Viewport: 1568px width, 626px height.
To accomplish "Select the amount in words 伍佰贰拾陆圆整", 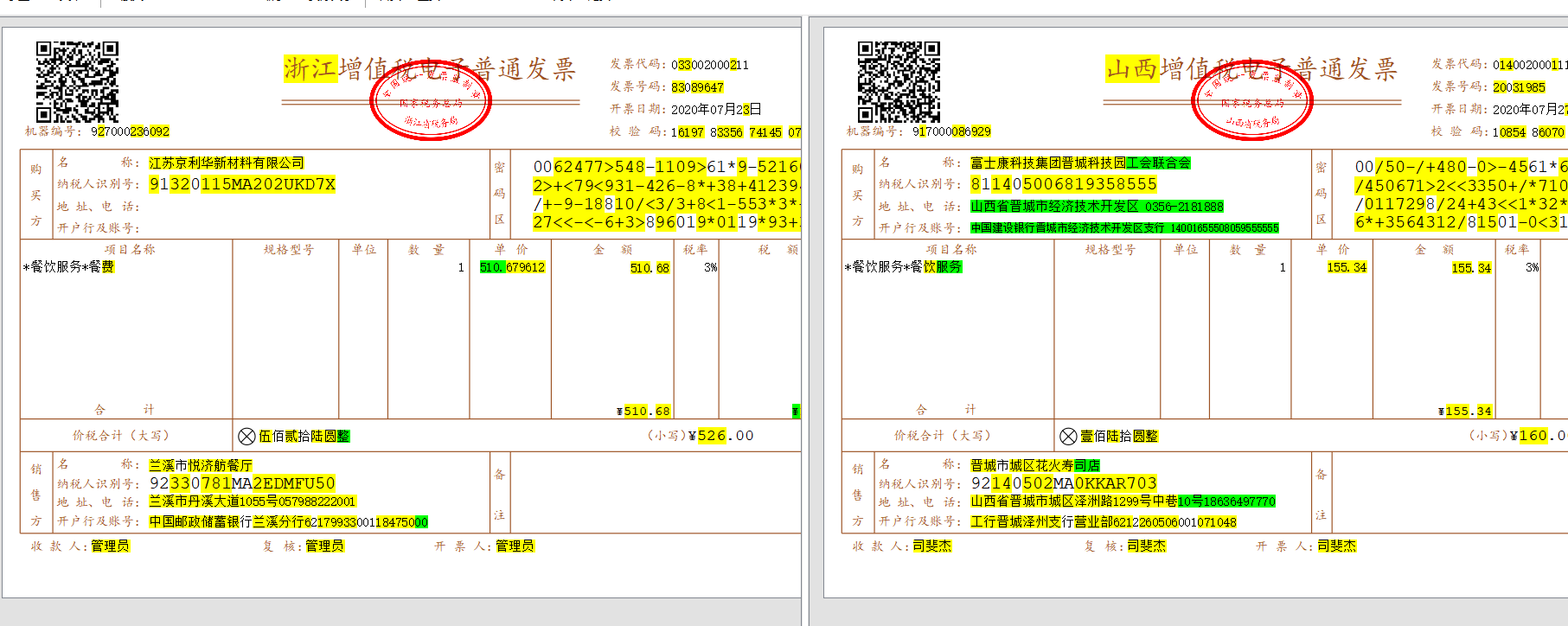I will tap(304, 436).
